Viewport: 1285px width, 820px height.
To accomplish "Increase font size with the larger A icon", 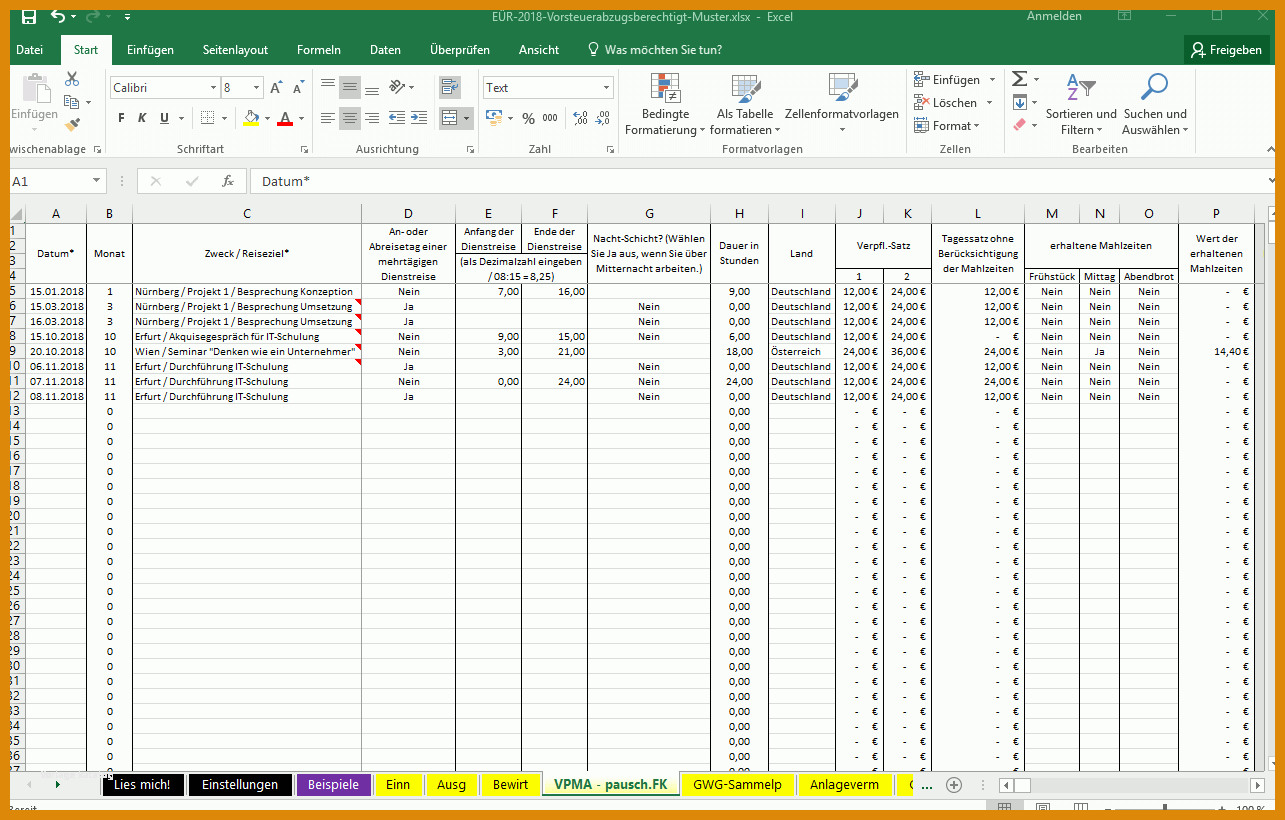I will (276, 88).
